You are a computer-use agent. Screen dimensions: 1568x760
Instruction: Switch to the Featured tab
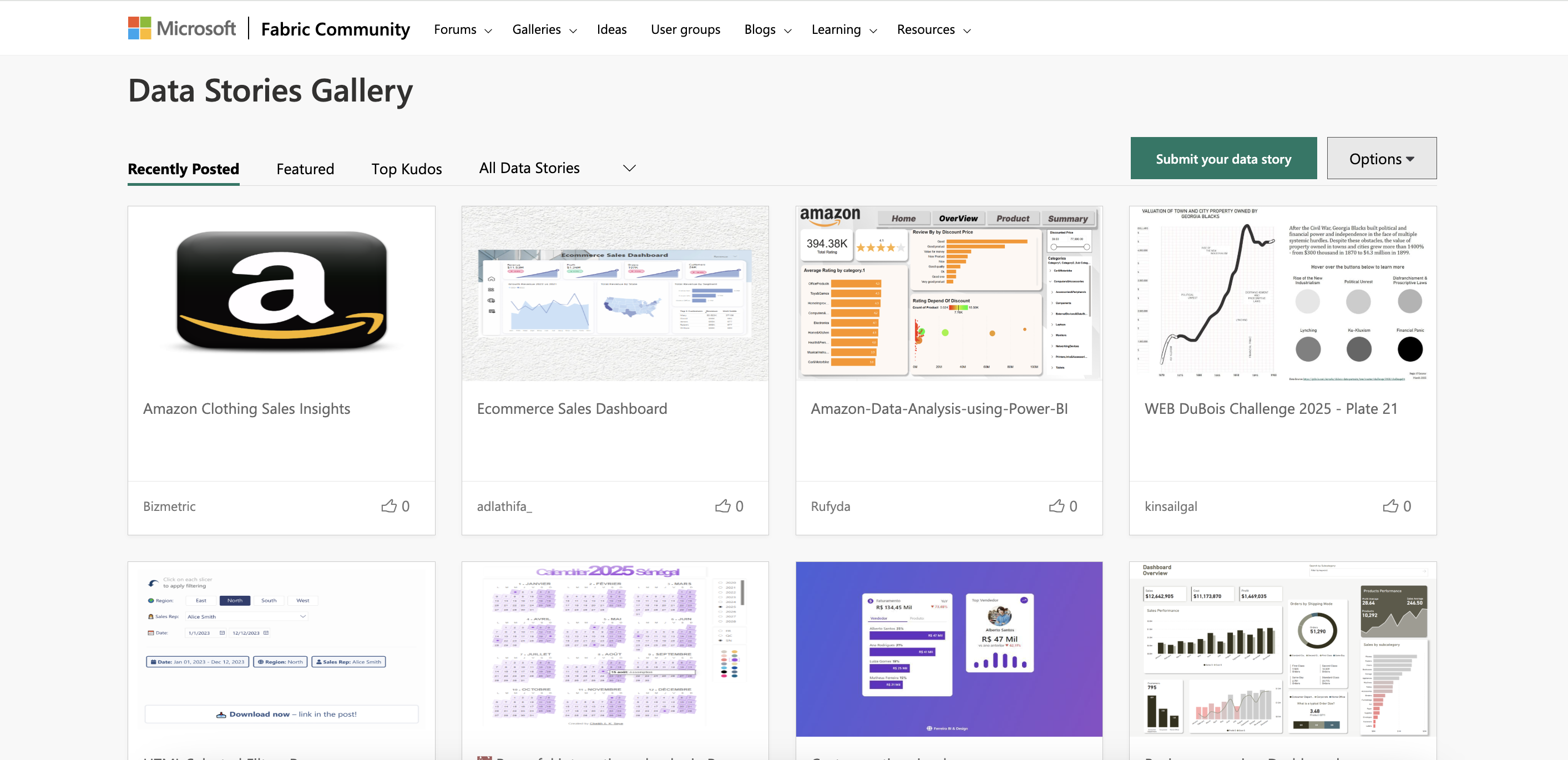(305, 169)
